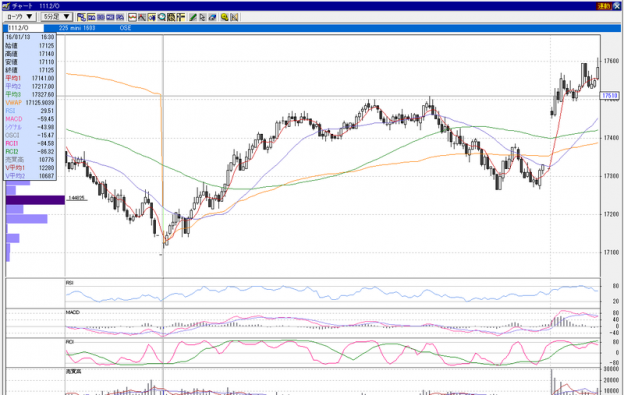Toggle the highlighted first blue-yellow toolbar icon

click(x=82, y=17)
